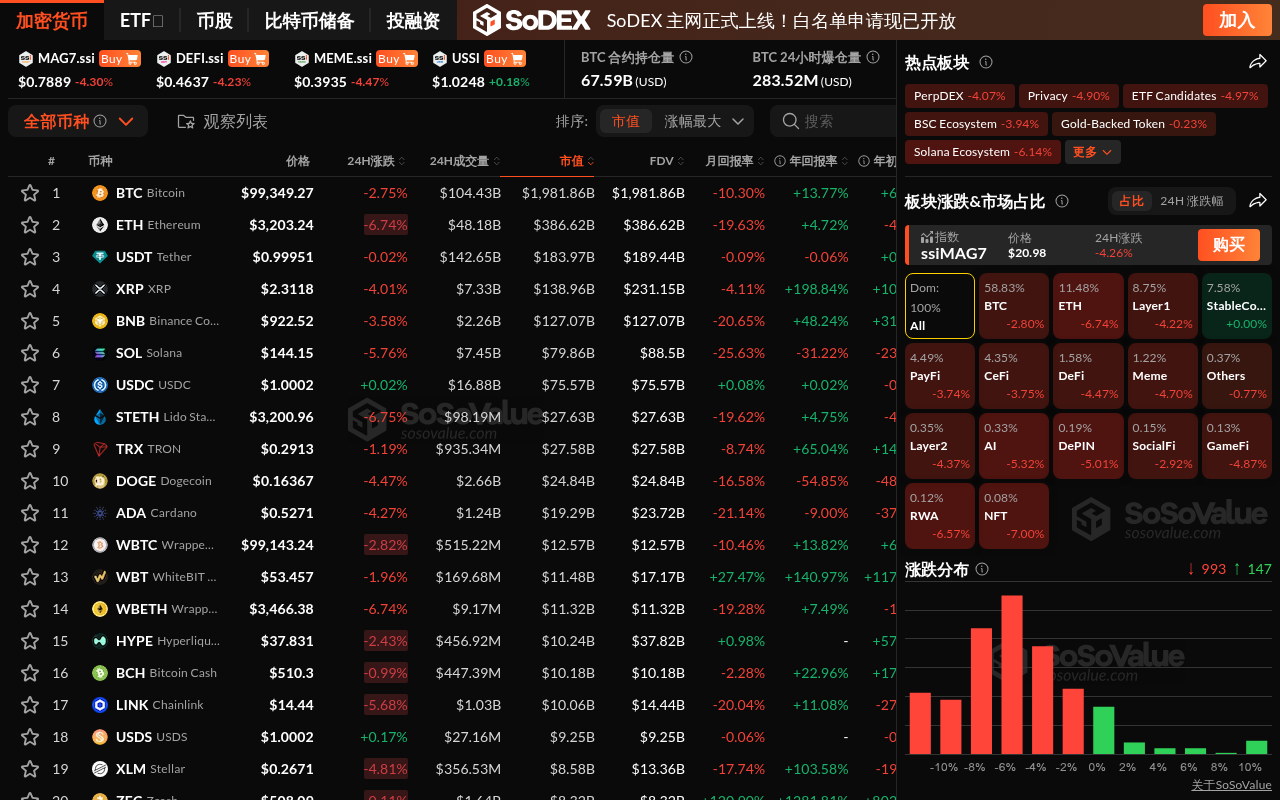Open the 比特币储备 tab

(308, 20)
